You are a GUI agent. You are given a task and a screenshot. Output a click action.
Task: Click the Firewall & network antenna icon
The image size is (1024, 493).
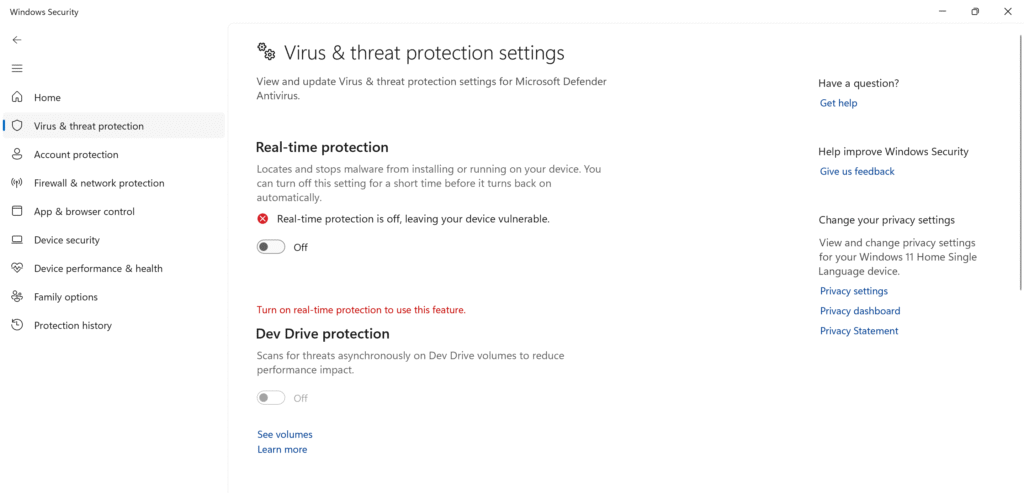(17, 183)
